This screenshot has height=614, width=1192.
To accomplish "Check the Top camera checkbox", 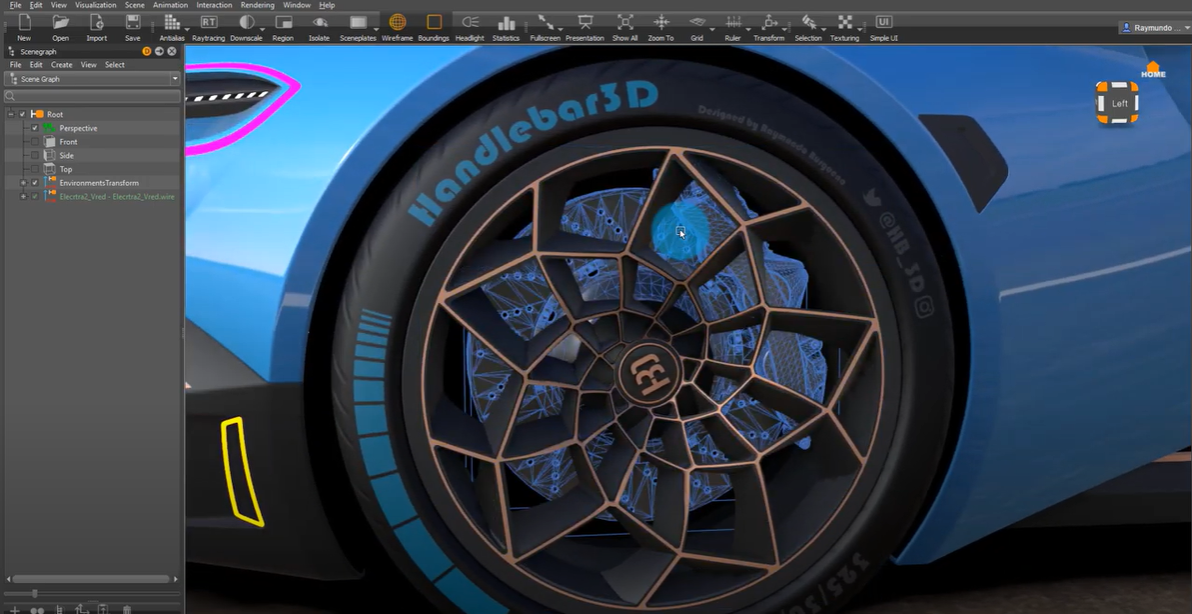I will pyautogui.click(x=35, y=169).
